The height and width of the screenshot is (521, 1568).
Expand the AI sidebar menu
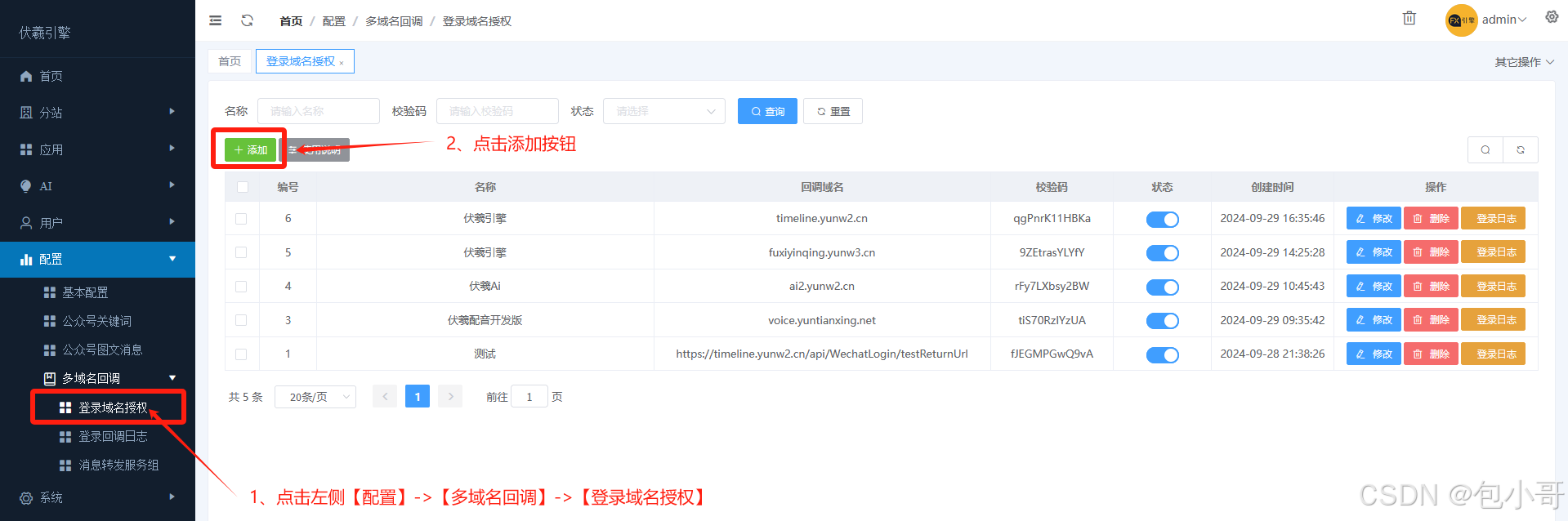[172, 185]
